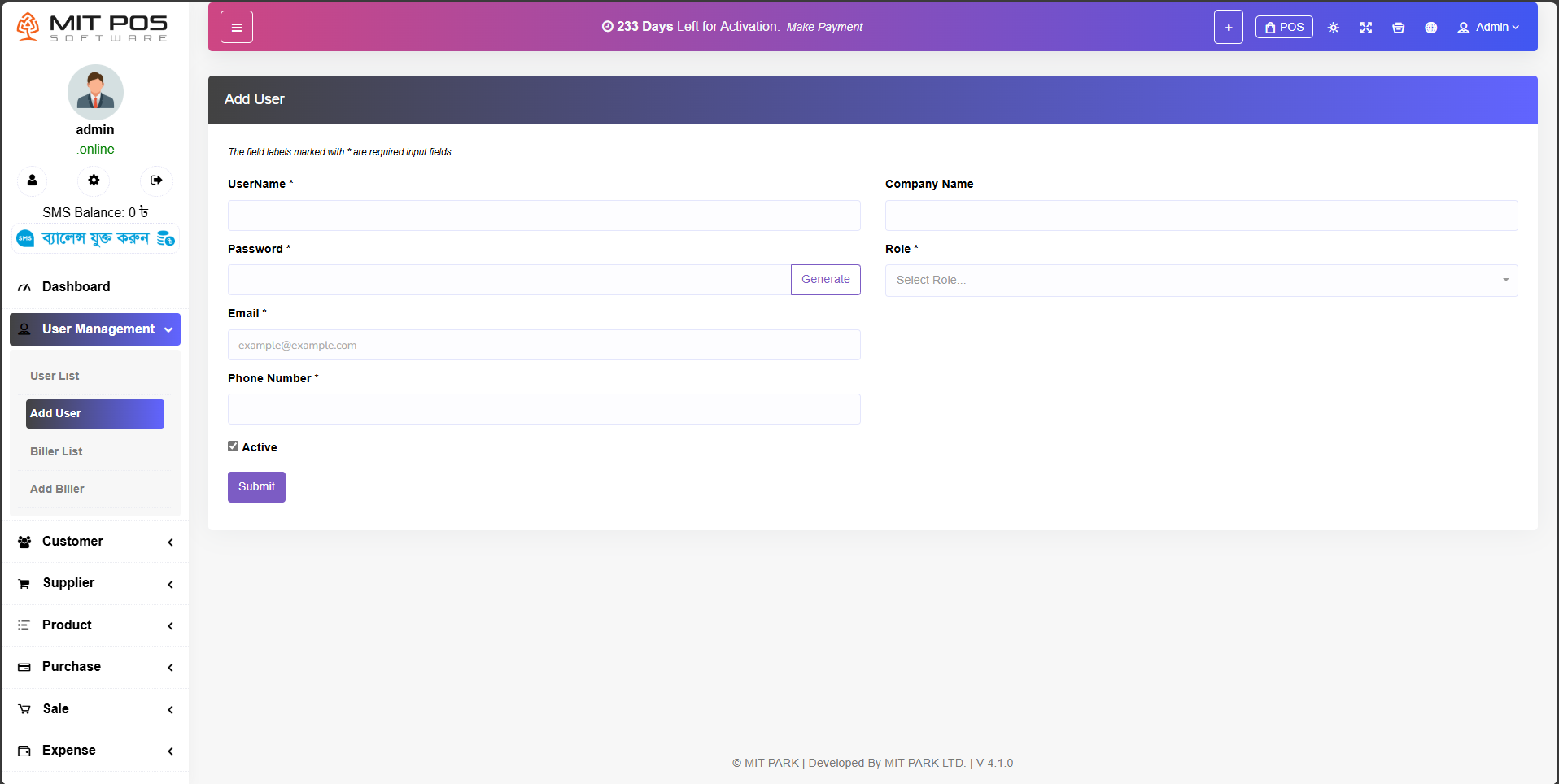Open User List in sidebar
Viewport: 1559px width, 784px height.
coord(55,376)
